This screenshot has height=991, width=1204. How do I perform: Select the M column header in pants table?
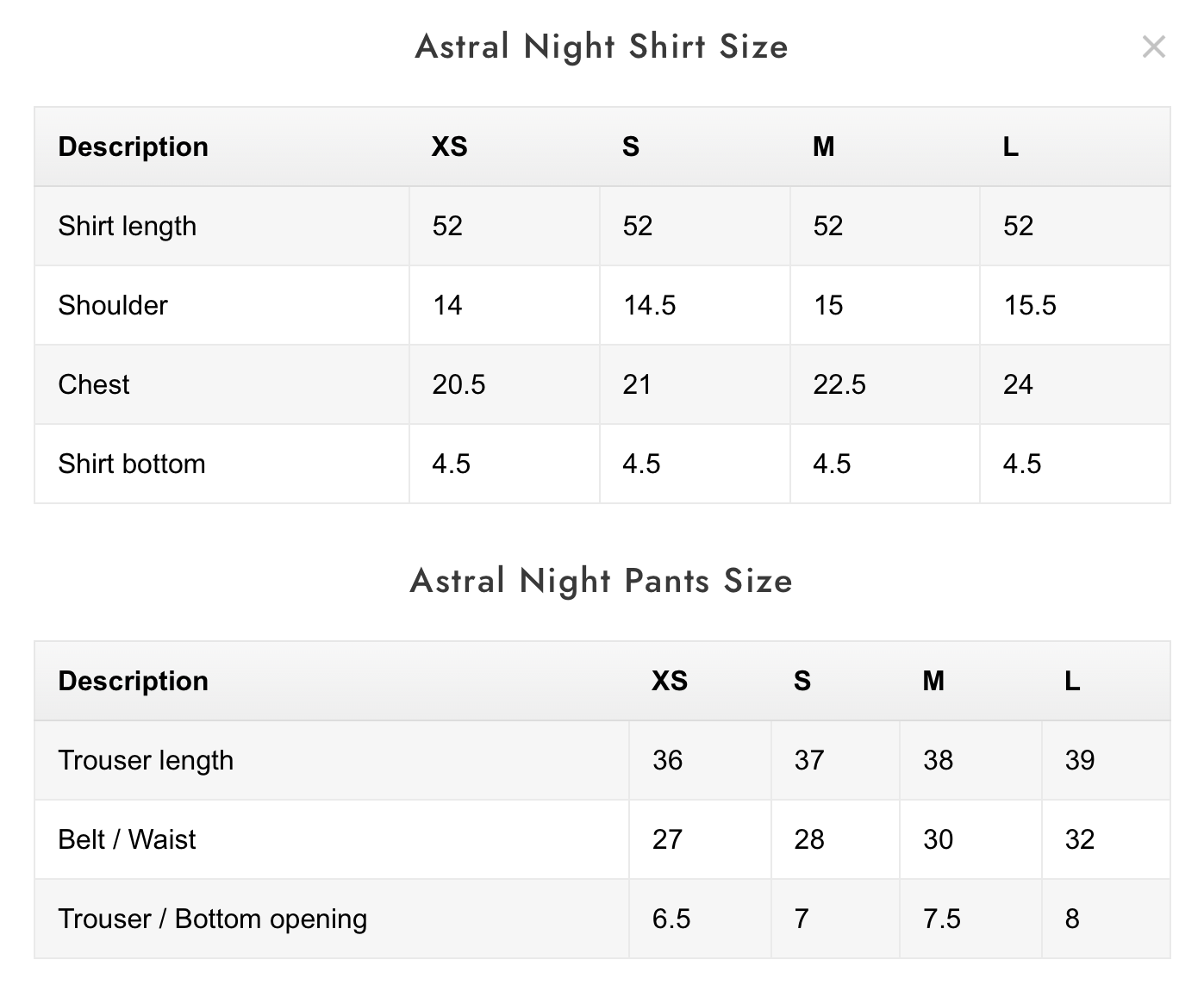pyautogui.click(x=933, y=681)
